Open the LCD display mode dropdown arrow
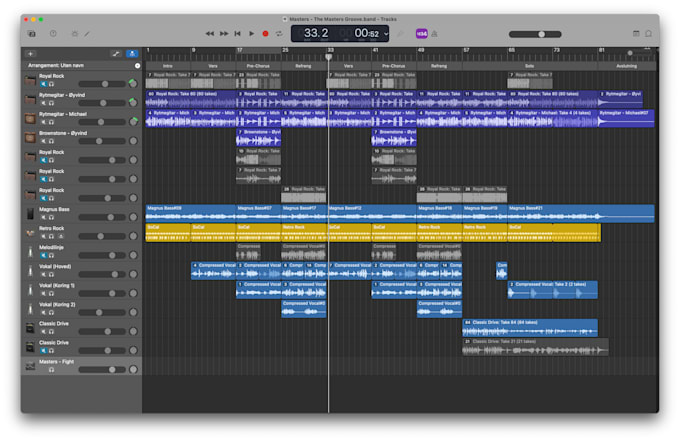680x441 pixels. (386, 34)
